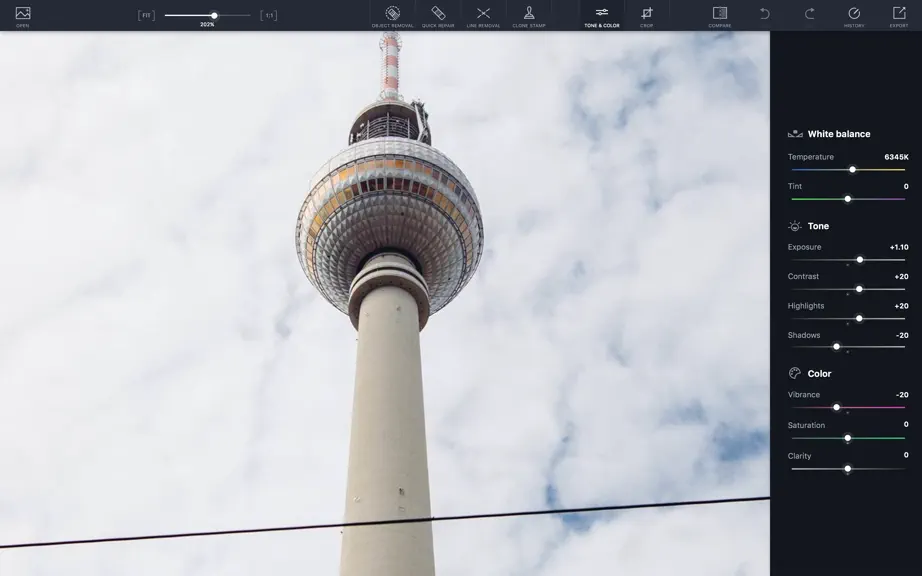
Task: Open the Tone & Color panel
Action: tap(602, 16)
